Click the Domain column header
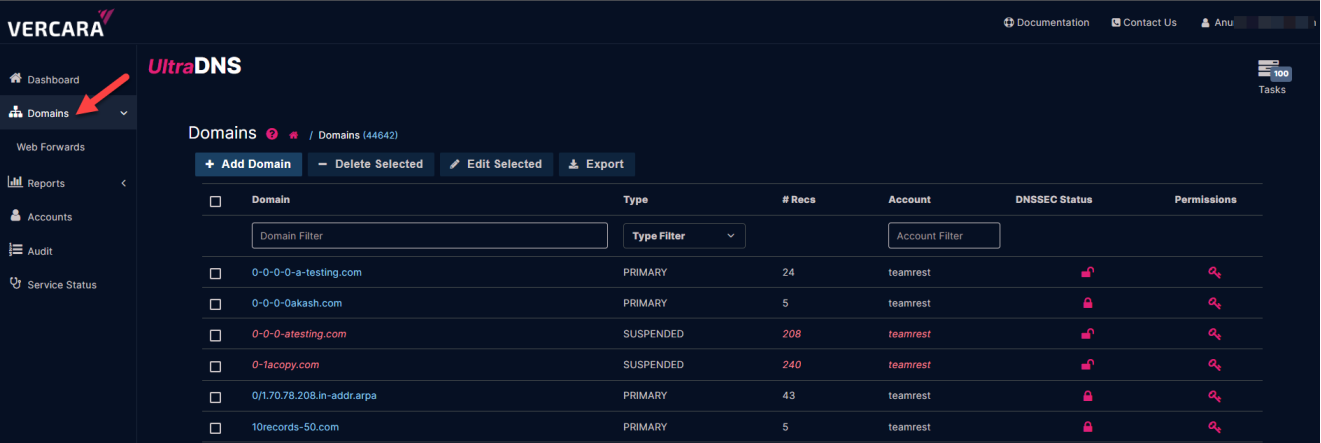The image size is (1321, 443). [x=271, y=200]
